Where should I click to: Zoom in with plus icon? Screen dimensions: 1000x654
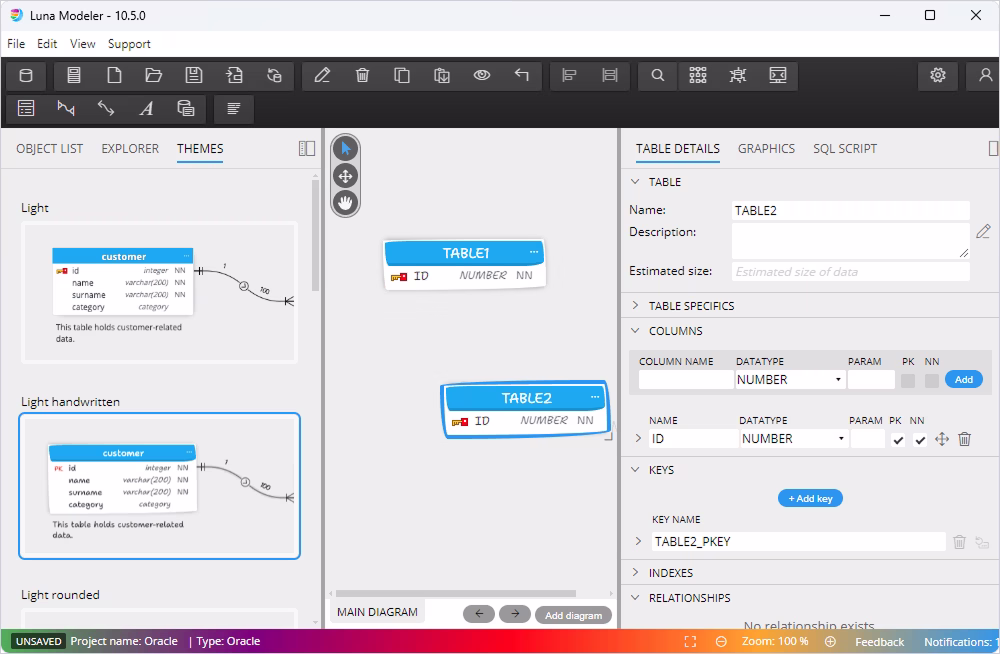tap(830, 642)
